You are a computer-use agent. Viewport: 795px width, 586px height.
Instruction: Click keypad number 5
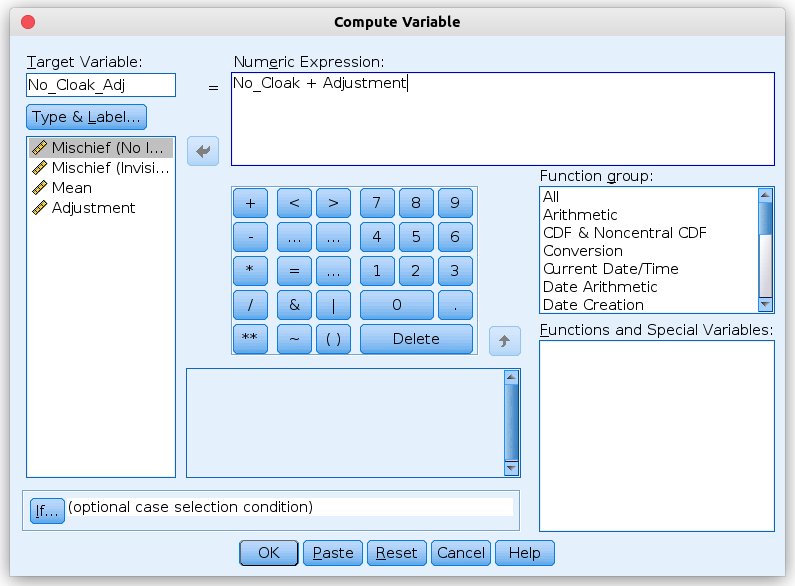[416, 237]
